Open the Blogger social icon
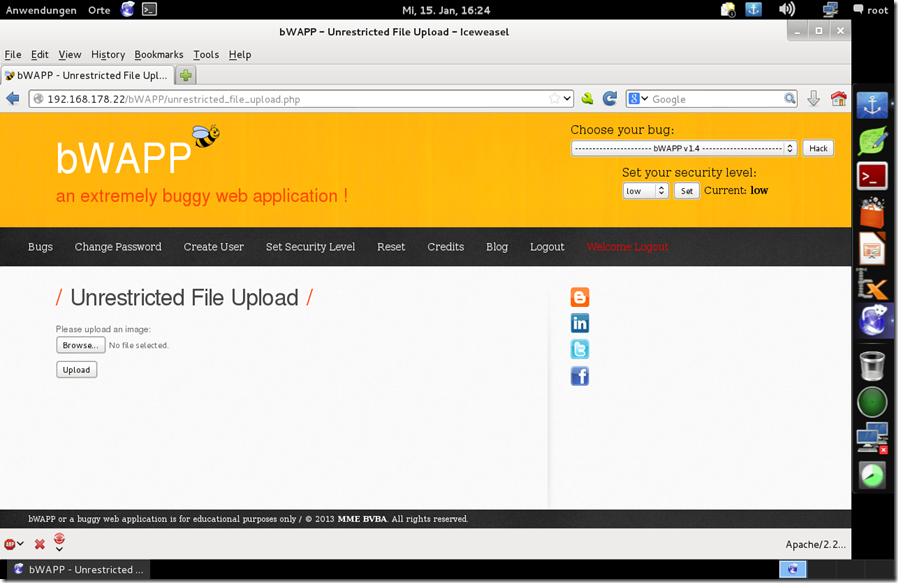The height and width of the screenshot is (583, 898). (580, 297)
